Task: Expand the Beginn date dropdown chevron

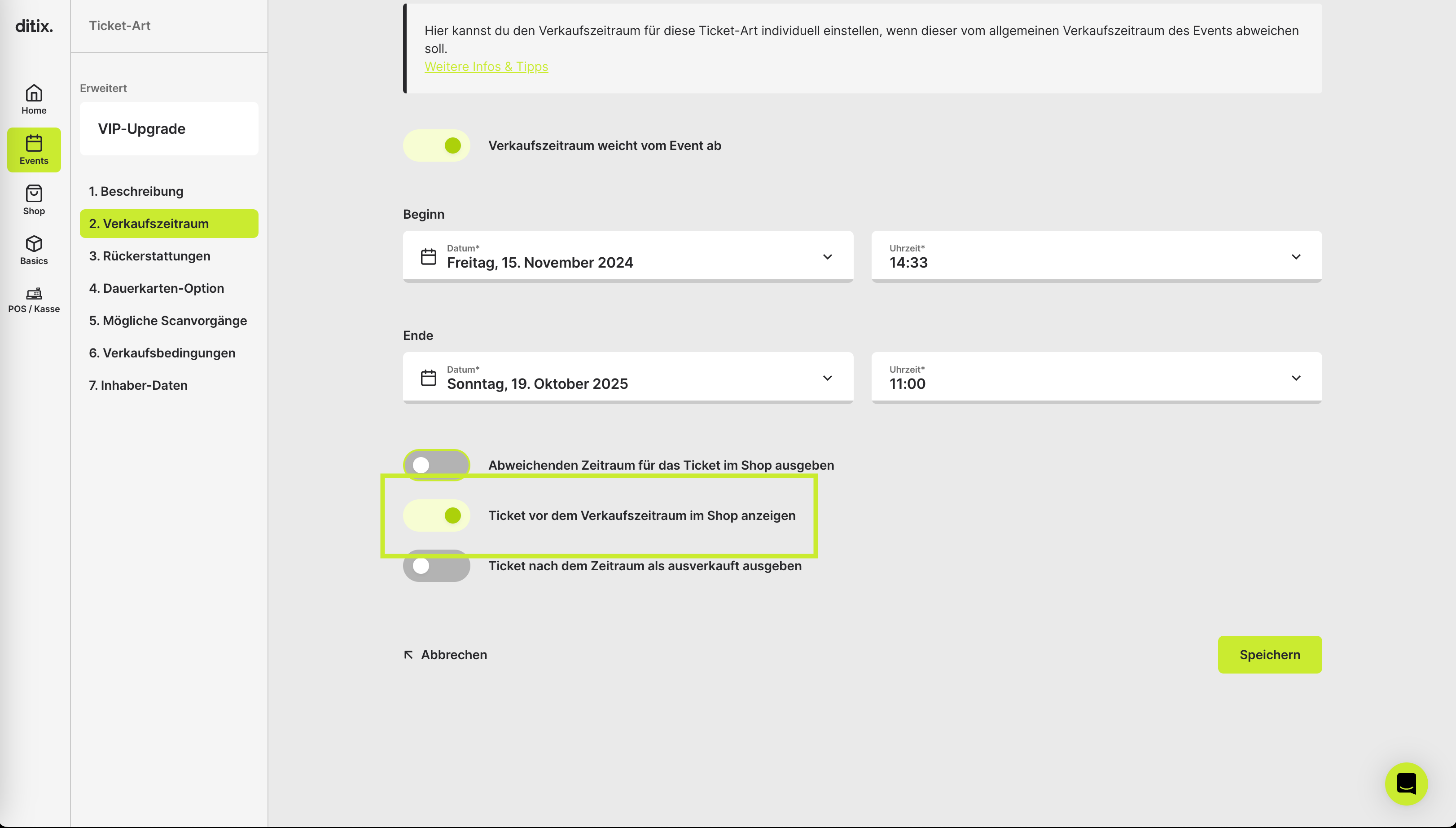Action: pos(828,256)
